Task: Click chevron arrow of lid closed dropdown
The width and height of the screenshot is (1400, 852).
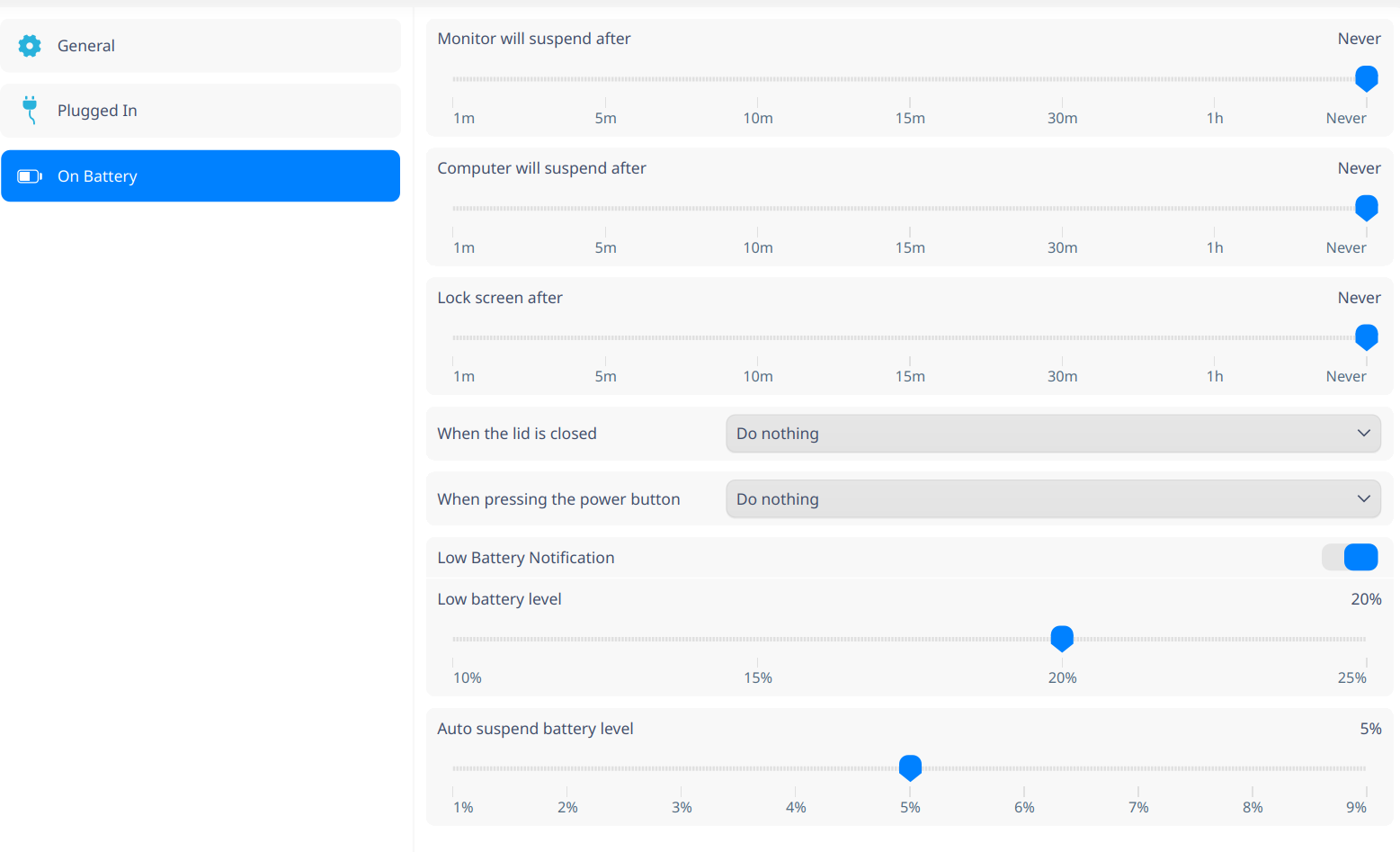Action: (x=1364, y=434)
